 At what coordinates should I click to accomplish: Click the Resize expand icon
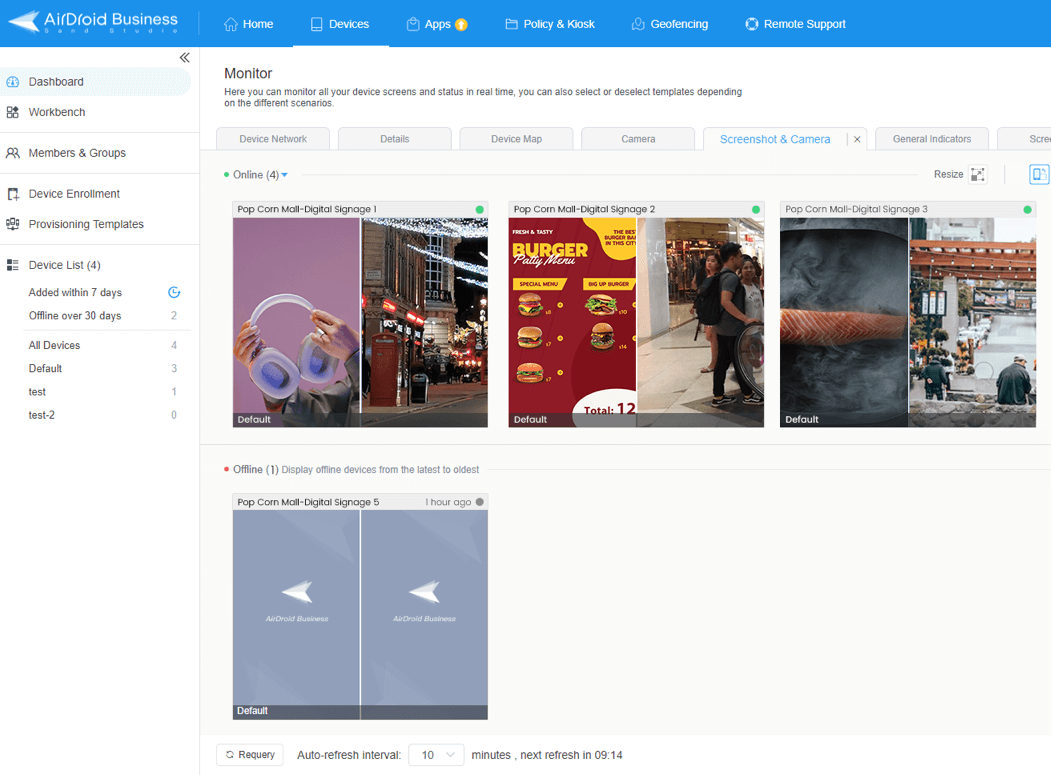(978, 174)
